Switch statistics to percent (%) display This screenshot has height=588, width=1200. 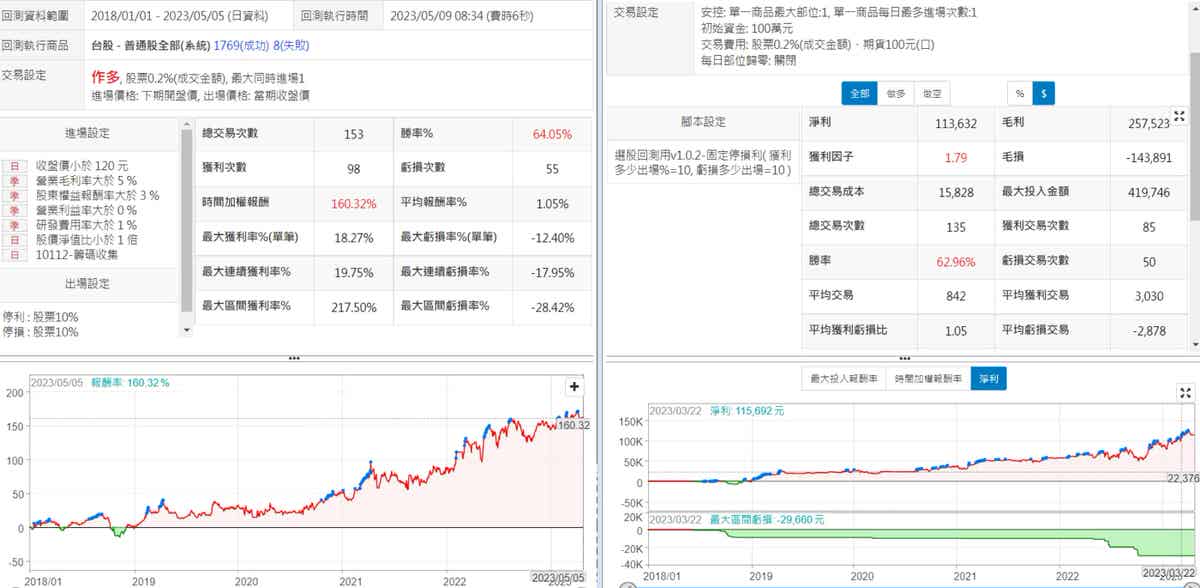1020,93
